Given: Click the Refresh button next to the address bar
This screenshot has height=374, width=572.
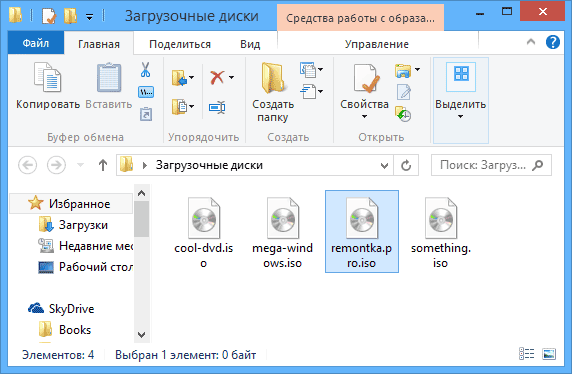Looking at the screenshot, I should tap(406, 165).
